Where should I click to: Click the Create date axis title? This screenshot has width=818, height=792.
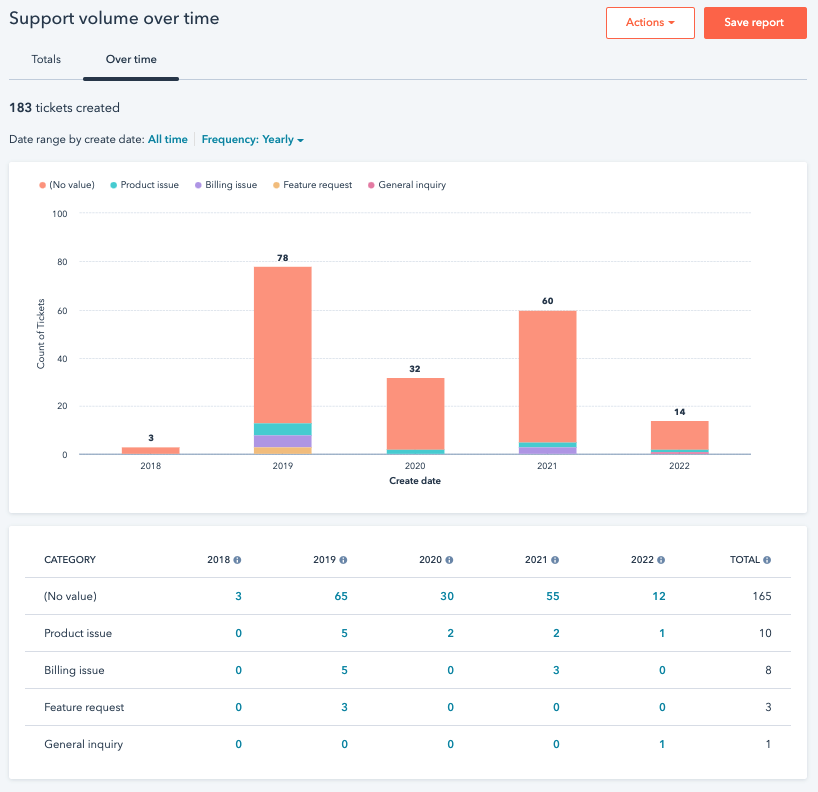(415, 481)
